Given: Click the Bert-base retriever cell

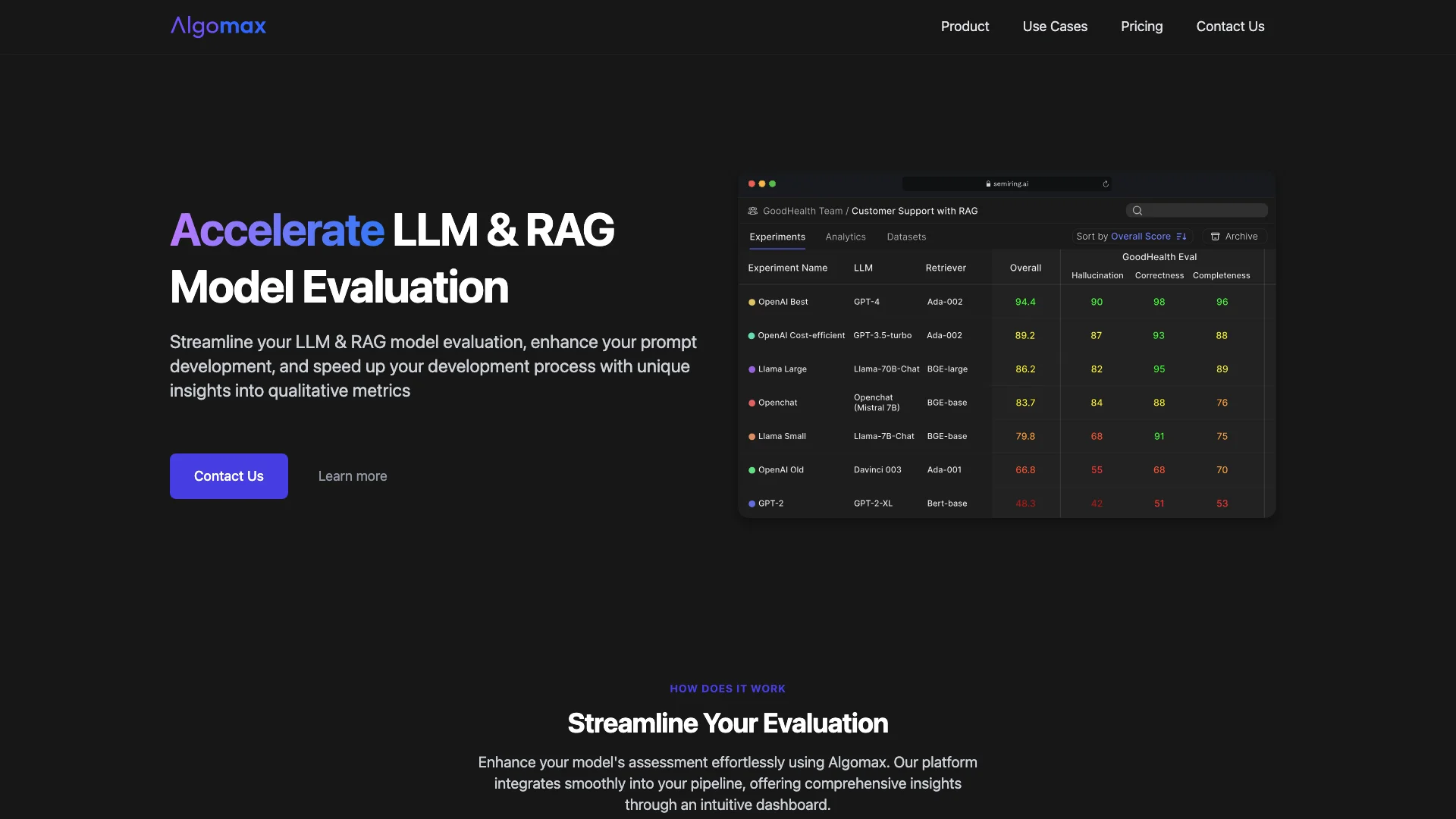Looking at the screenshot, I should (947, 504).
